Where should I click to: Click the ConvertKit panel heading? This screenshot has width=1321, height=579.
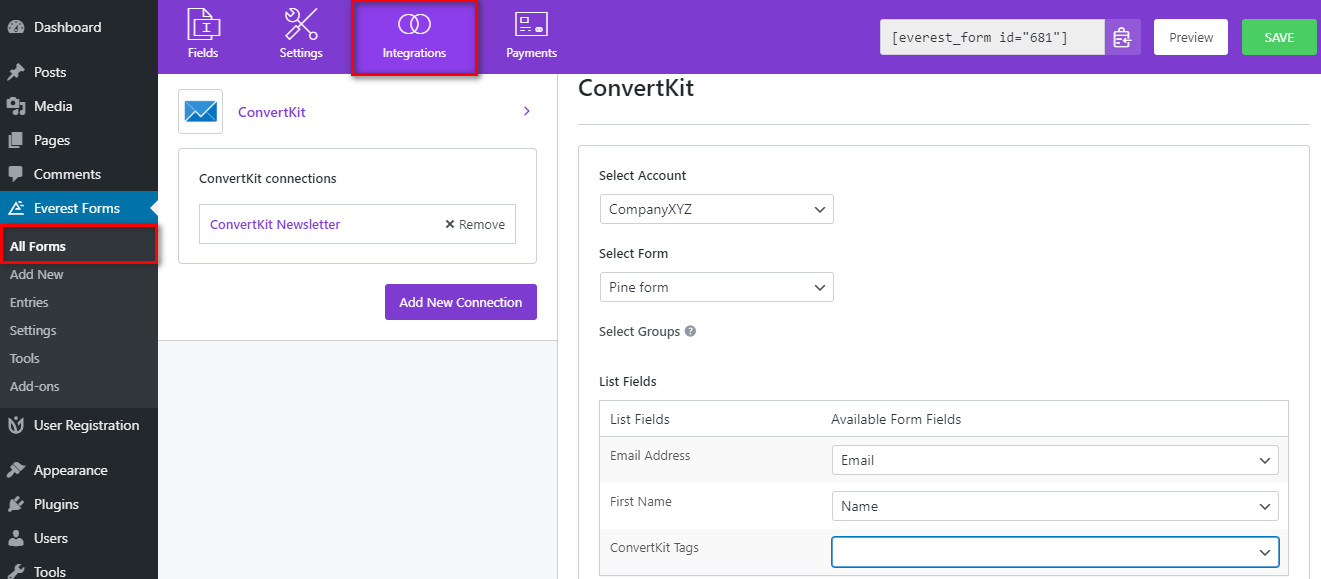(x=636, y=87)
